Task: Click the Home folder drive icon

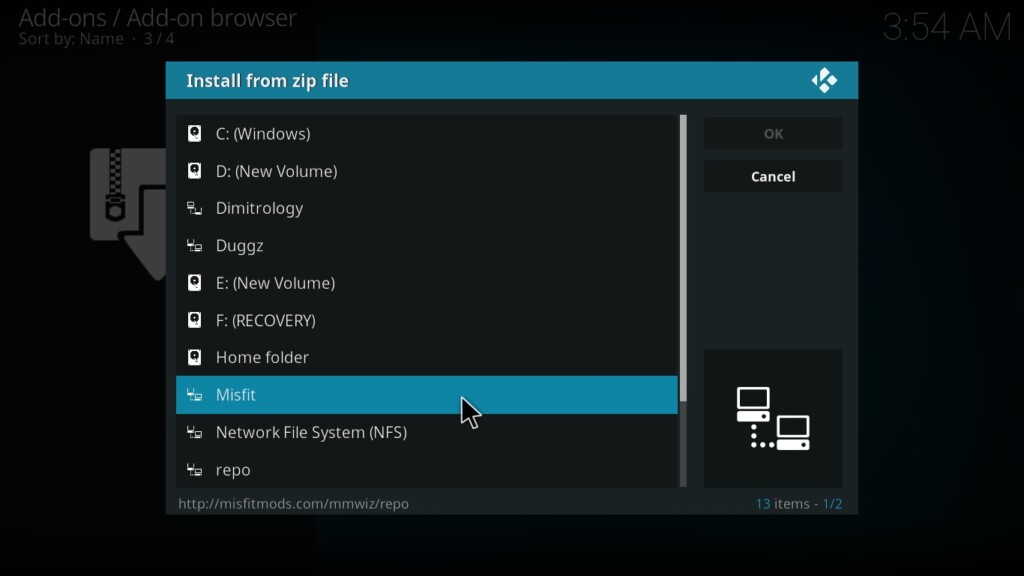Action: click(x=195, y=357)
